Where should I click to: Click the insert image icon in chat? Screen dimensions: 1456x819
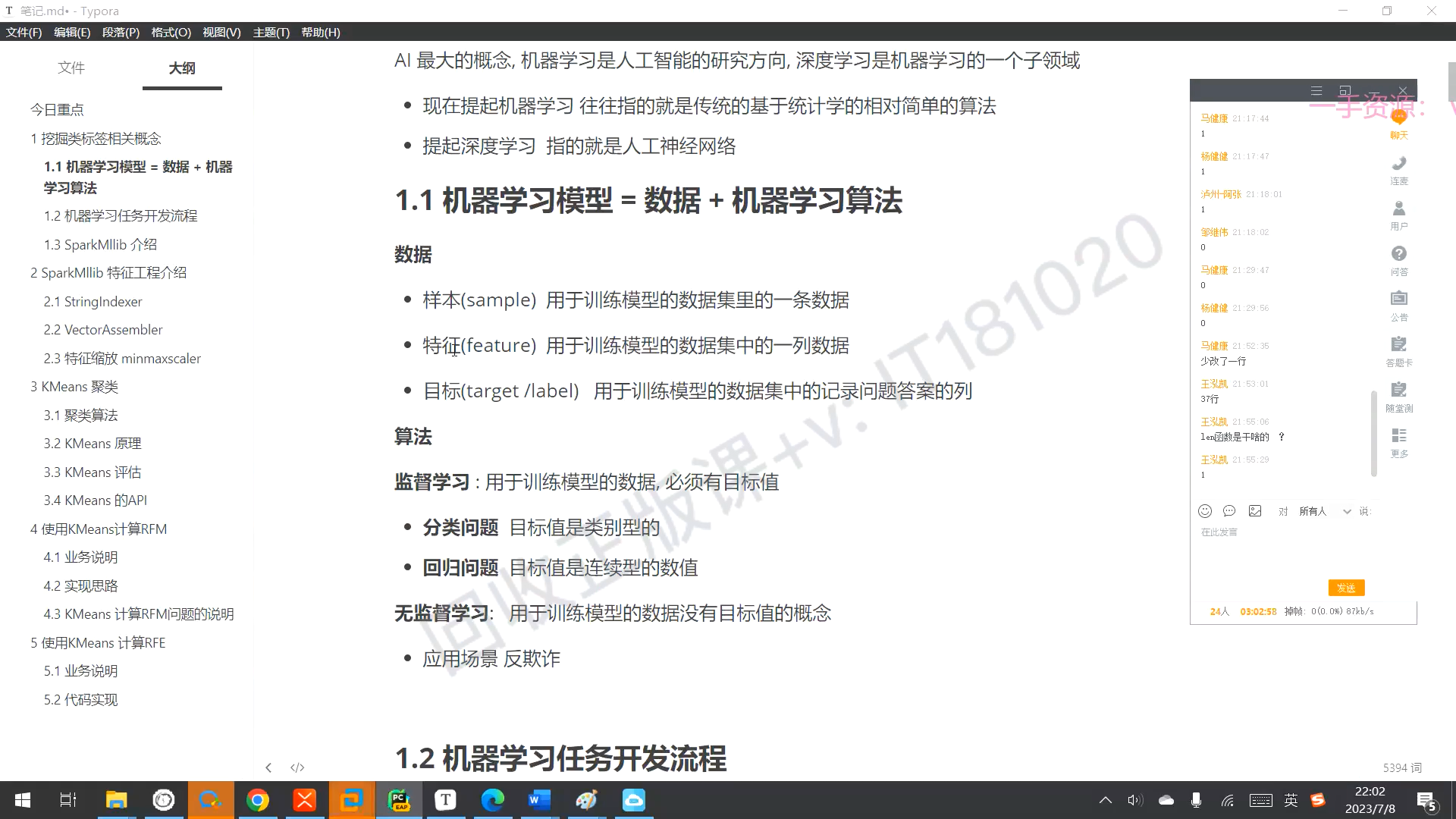coord(1255,511)
